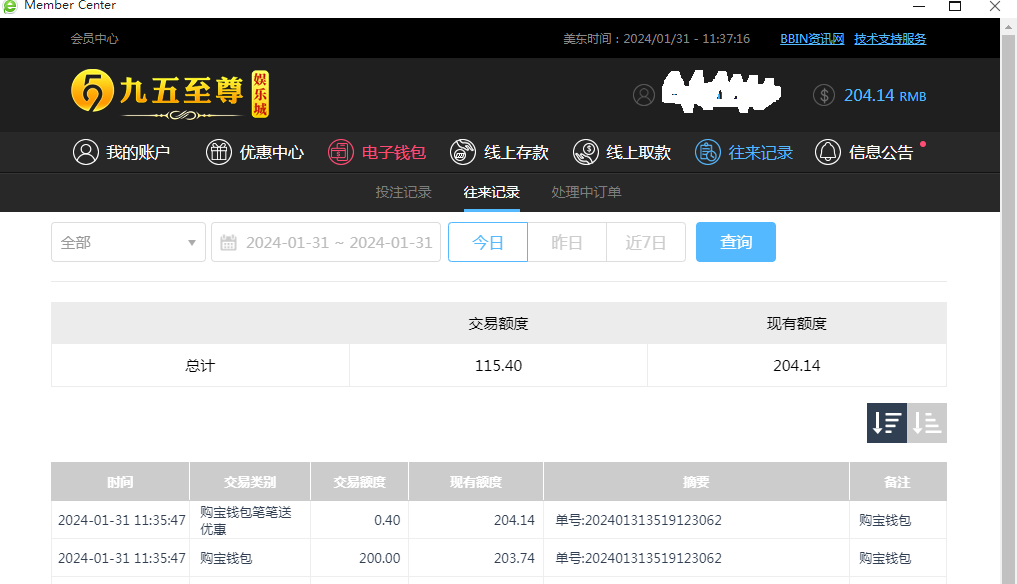Open 往来记录 records icon

point(708,152)
